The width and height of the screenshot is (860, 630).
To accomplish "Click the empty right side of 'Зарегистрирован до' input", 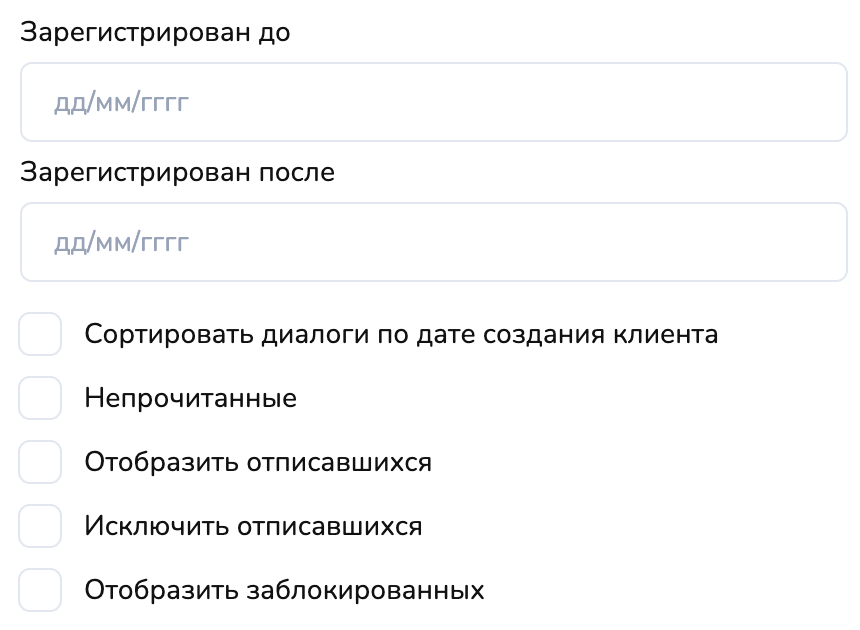I will click(700, 102).
